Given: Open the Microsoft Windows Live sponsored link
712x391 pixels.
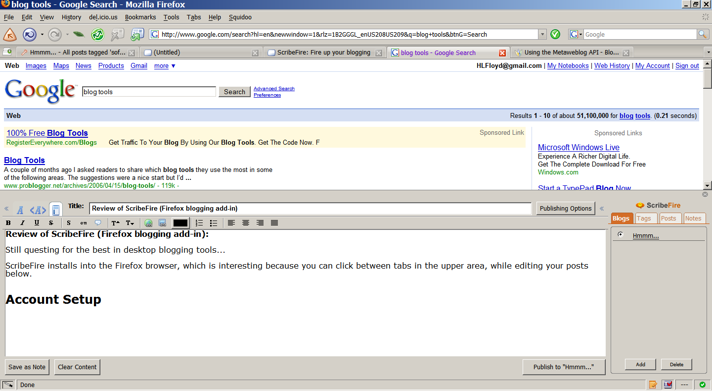Looking at the screenshot, I should (578, 147).
